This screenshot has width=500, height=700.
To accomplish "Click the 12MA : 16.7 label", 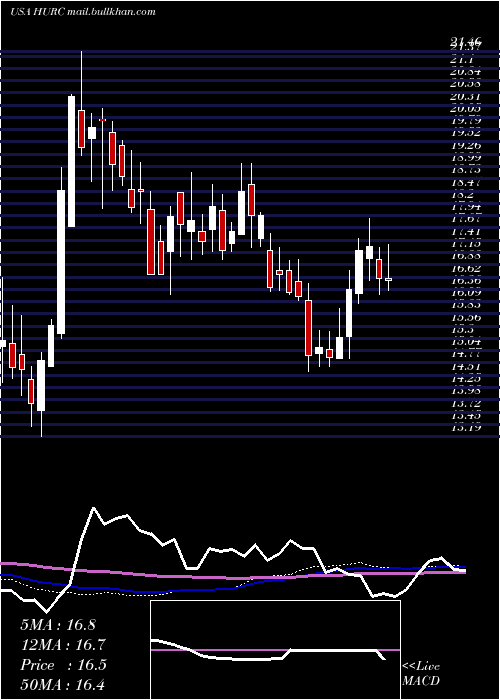I will 63,645.
